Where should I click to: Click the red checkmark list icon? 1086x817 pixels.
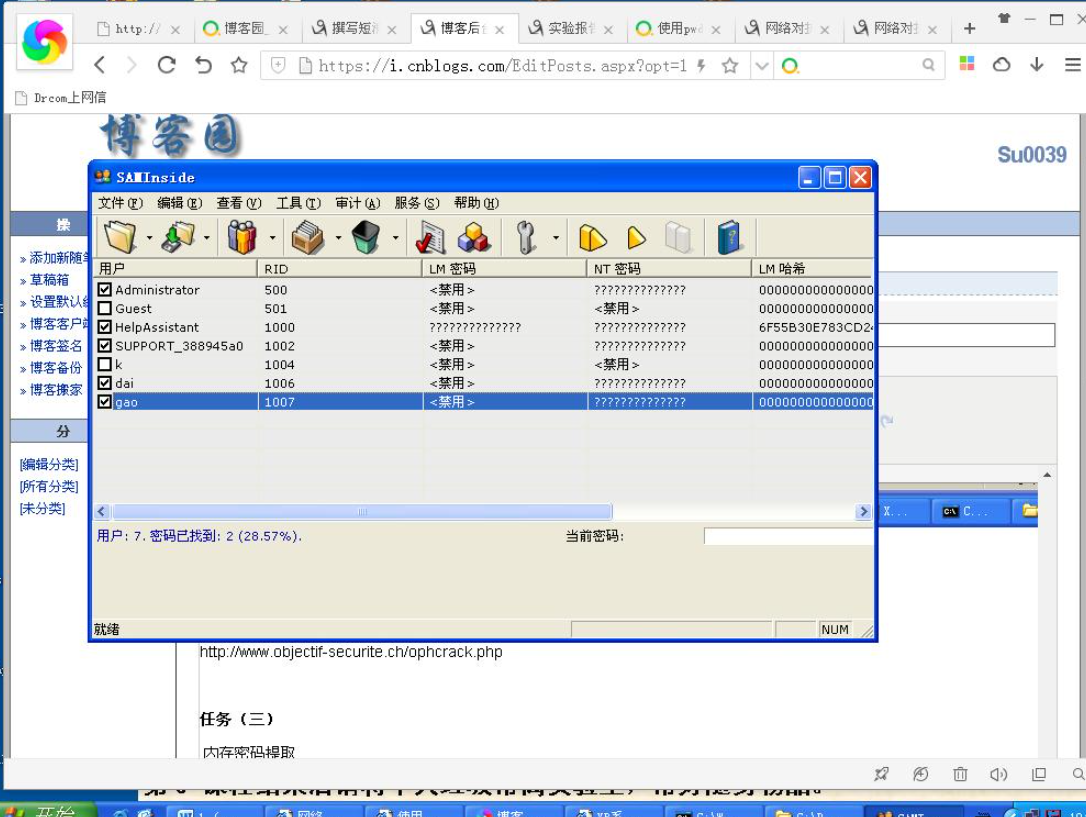click(x=431, y=237)
